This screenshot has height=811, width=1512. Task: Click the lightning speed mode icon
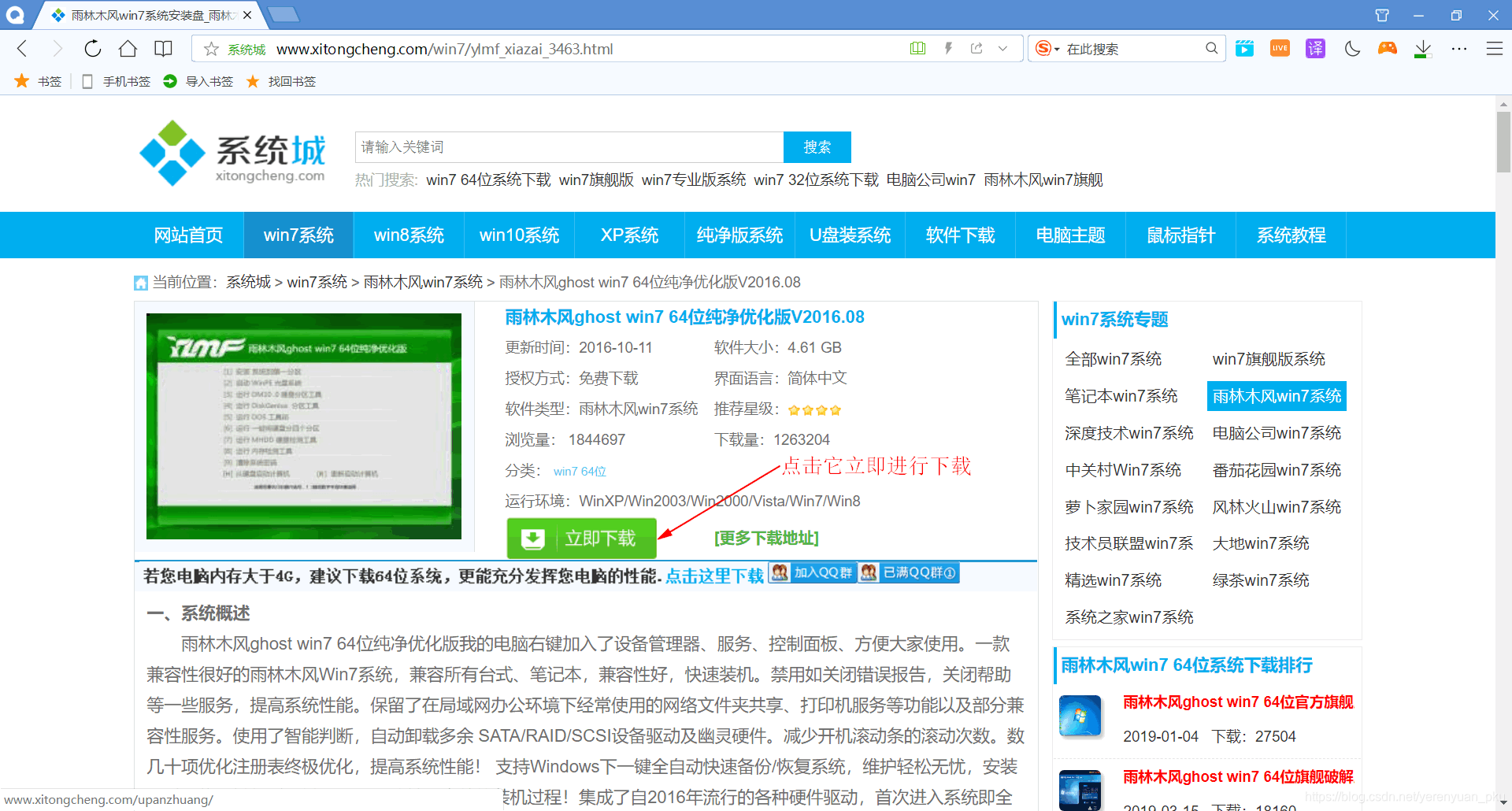pos(948,49)
